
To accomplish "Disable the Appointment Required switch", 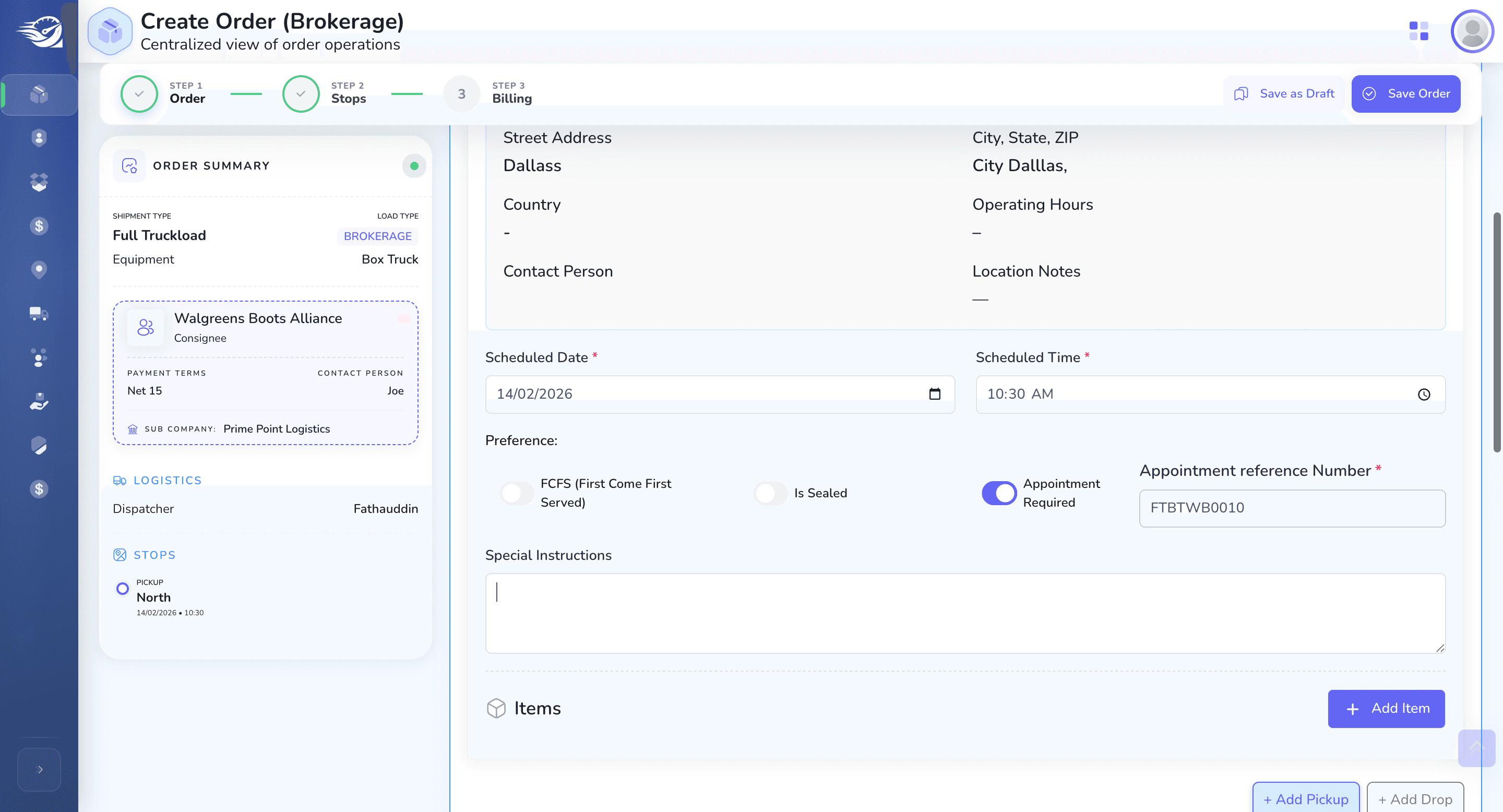I will click(999, 493).
